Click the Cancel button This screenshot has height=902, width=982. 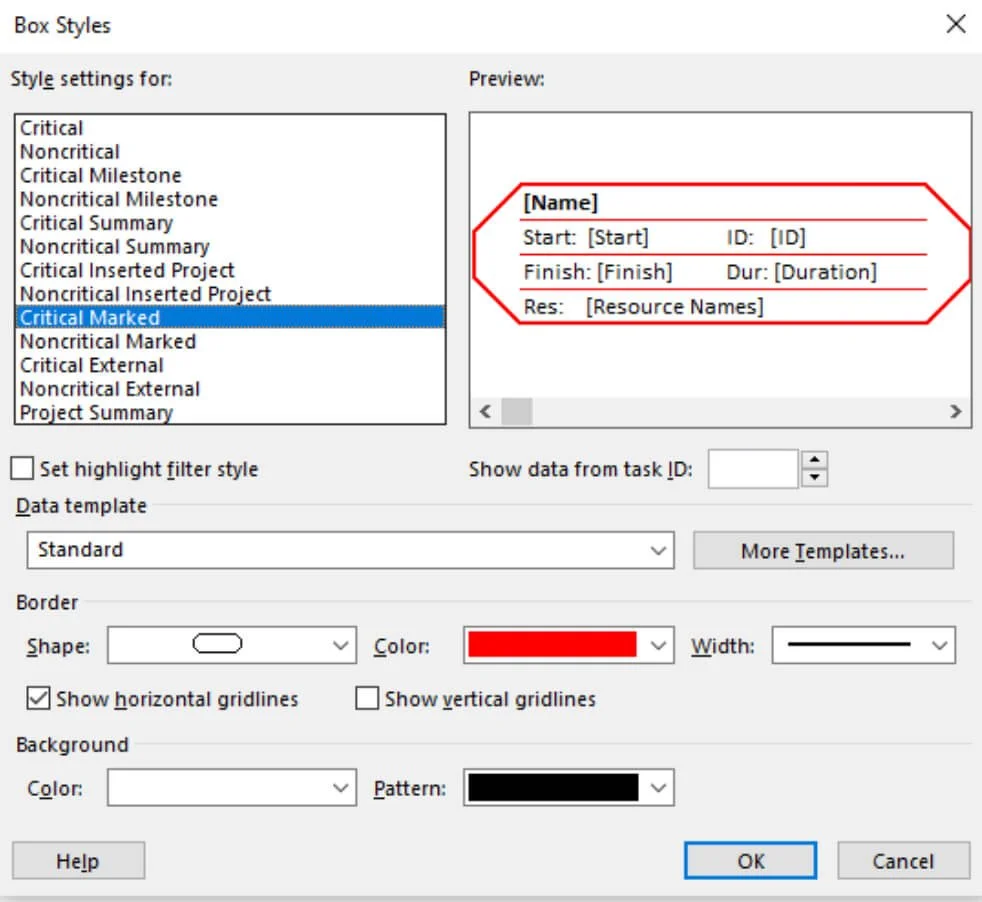coord(904,861)
